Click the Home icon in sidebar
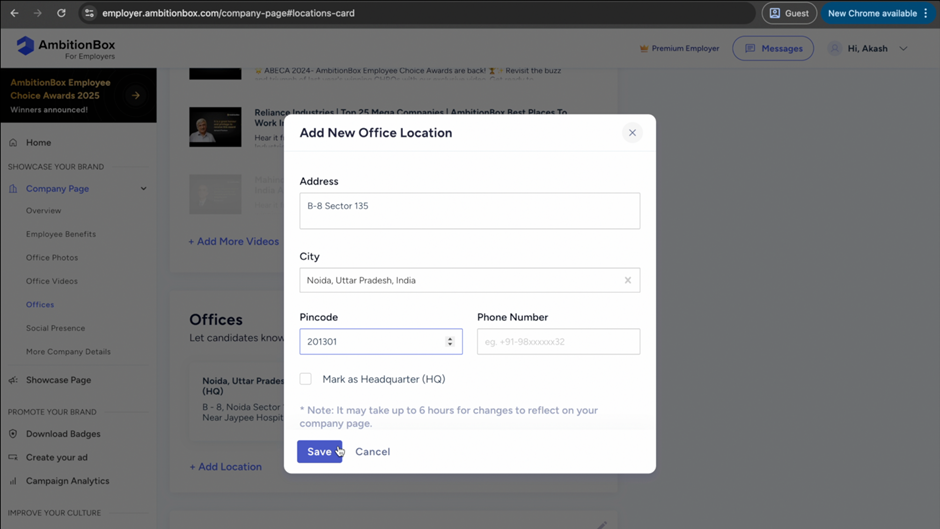The width and height of the screenshot is (940, 529). click(13, 143)
